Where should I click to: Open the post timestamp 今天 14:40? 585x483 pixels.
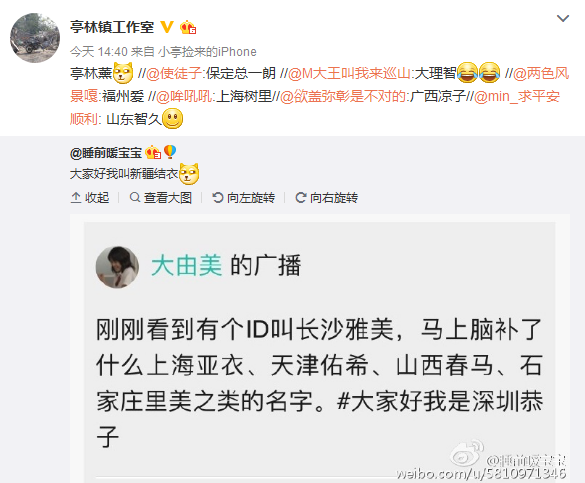[x=99, y=51]
